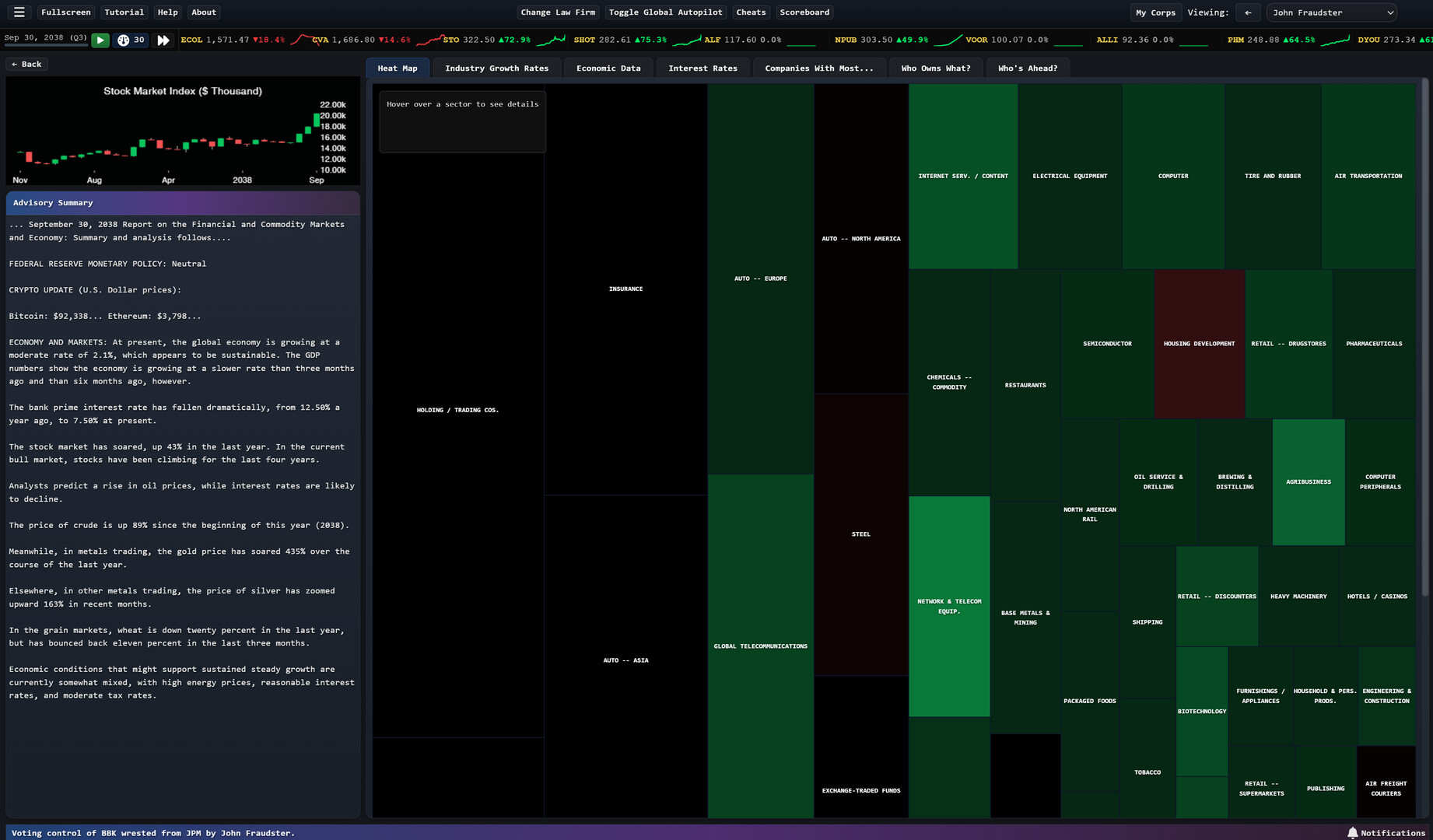This screenshot has width=1433, height=840.
Task: Toggle Fullscreen mode
Action: (65, 12)
